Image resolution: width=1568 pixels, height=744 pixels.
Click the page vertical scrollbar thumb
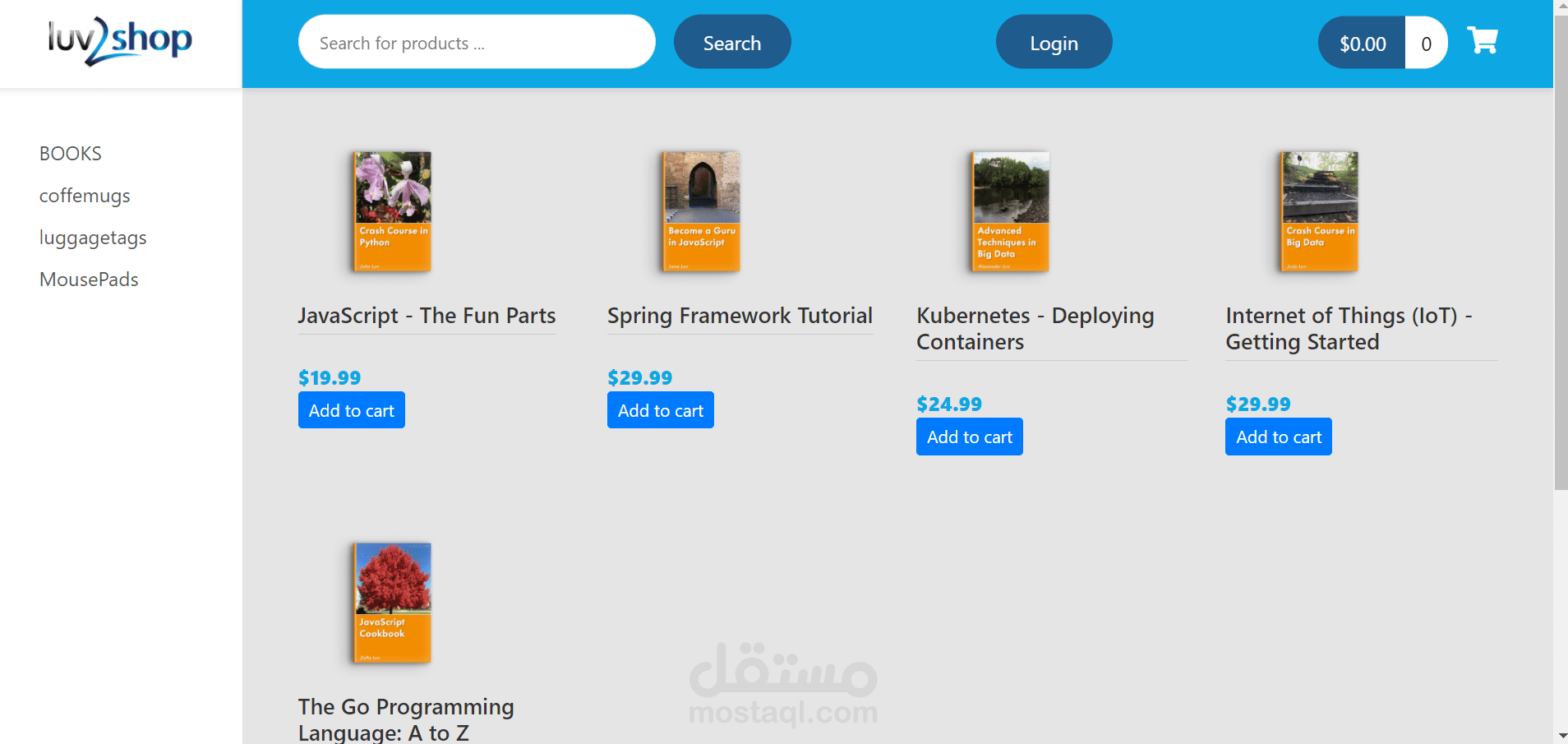1561,252
